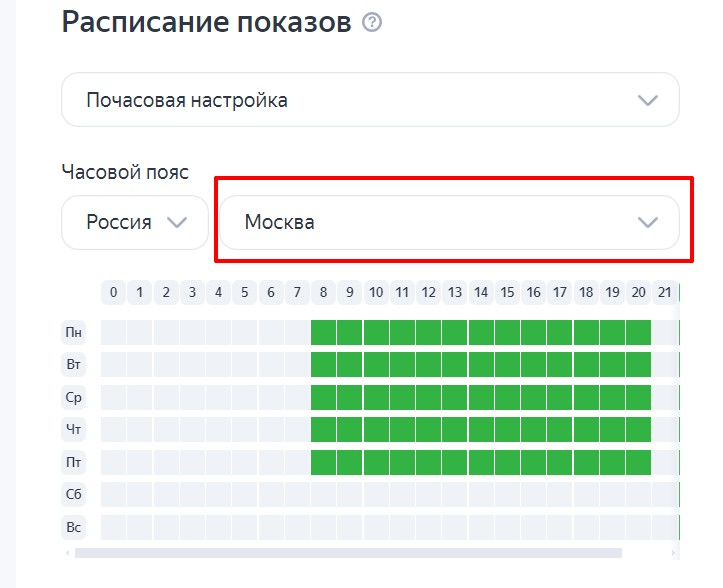Open the Москва timezone dropdown
Screen dimensions: 723x588
coord(449,222)
